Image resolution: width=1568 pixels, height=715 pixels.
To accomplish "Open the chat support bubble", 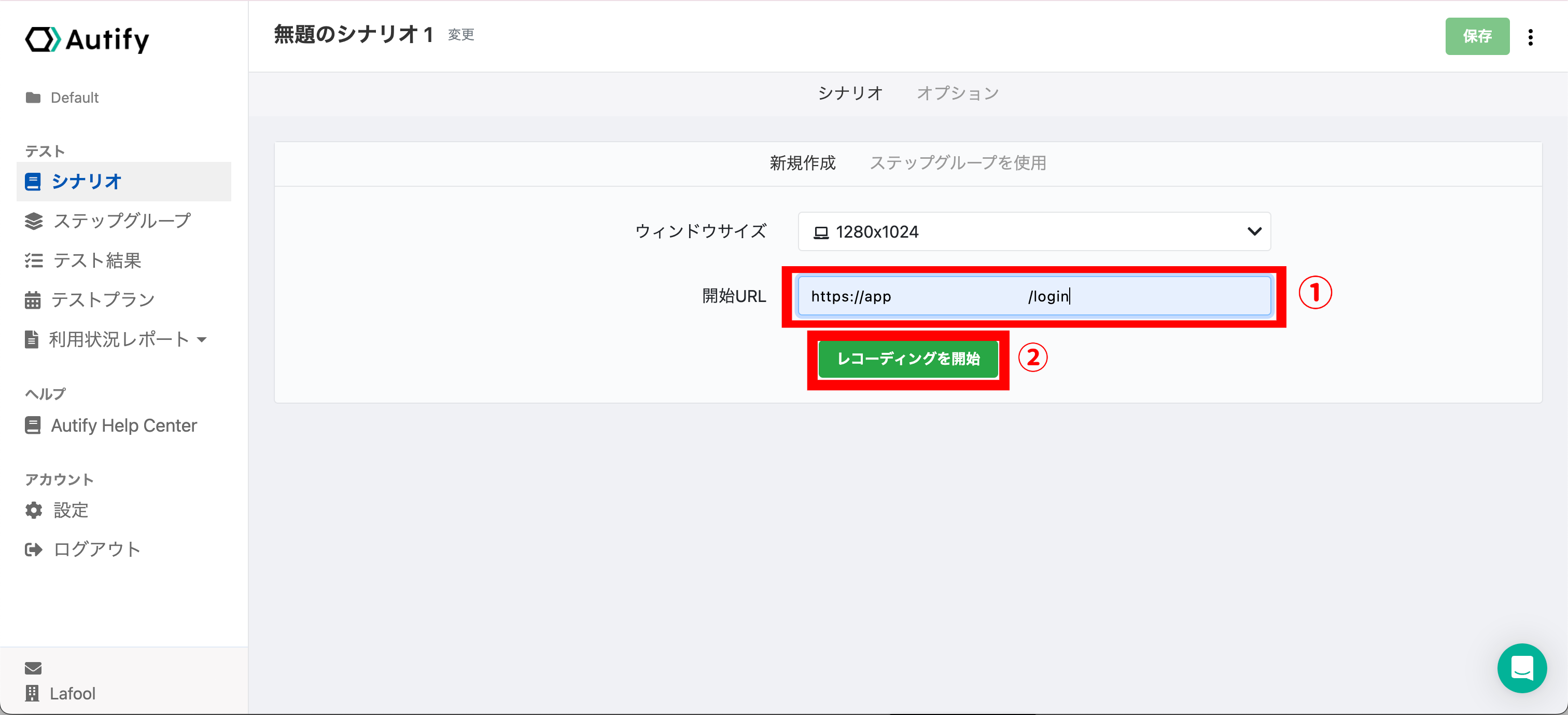I will pyautogui.click(x=1522, y=668).
